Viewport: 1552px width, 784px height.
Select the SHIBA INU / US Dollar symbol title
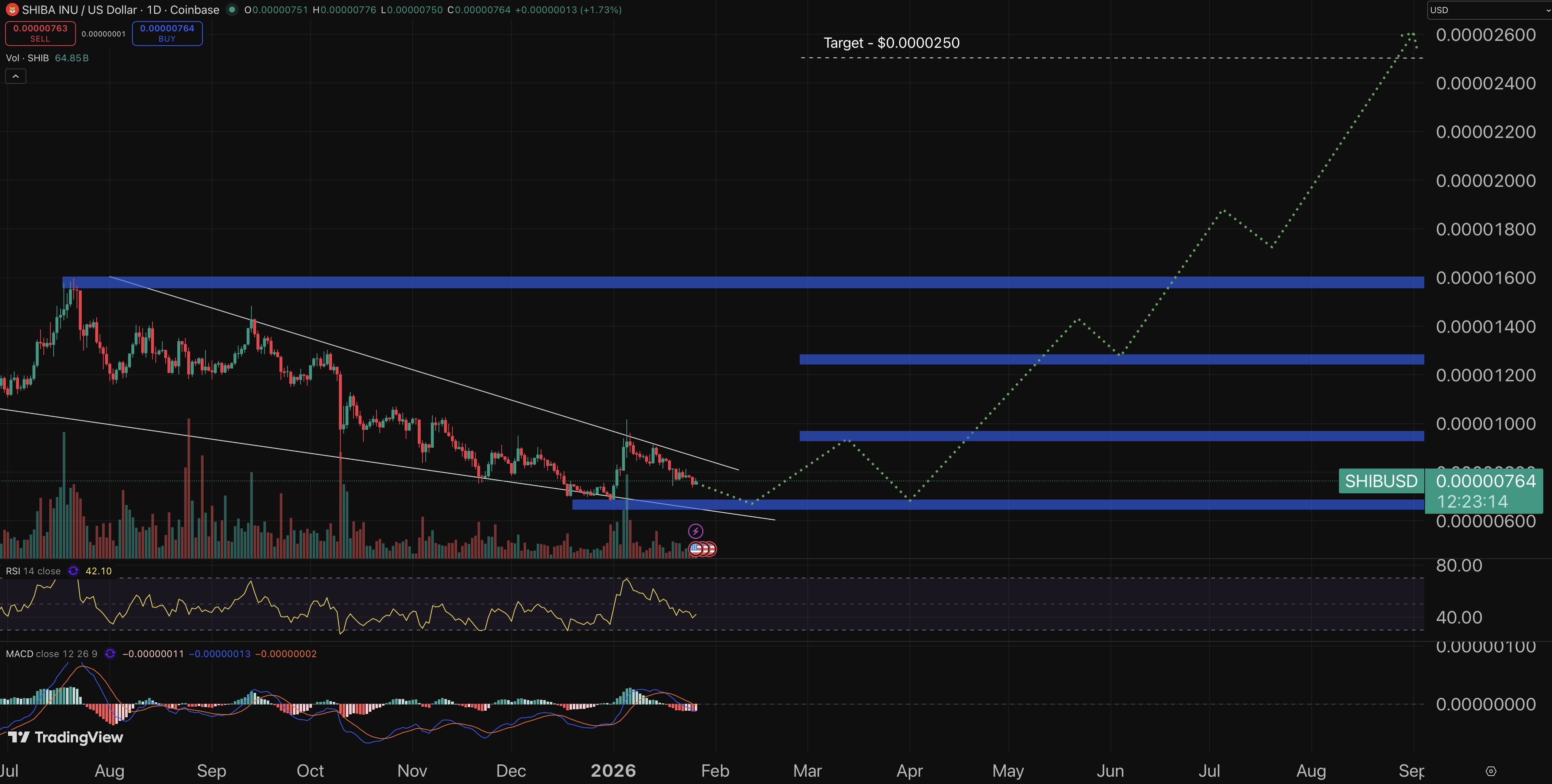[78, 9]
